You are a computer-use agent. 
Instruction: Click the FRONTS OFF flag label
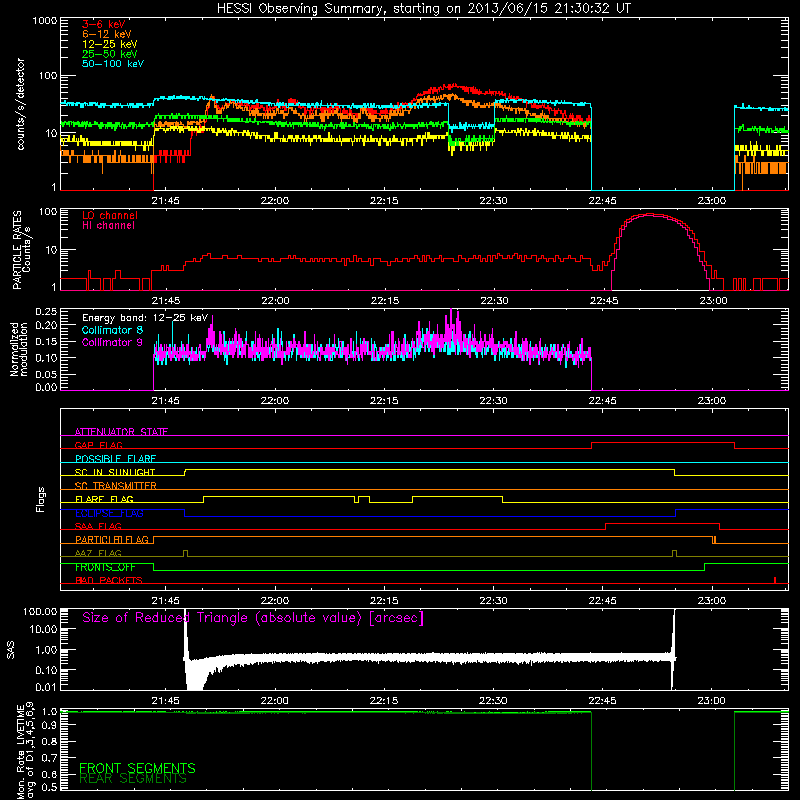point(105,567)
